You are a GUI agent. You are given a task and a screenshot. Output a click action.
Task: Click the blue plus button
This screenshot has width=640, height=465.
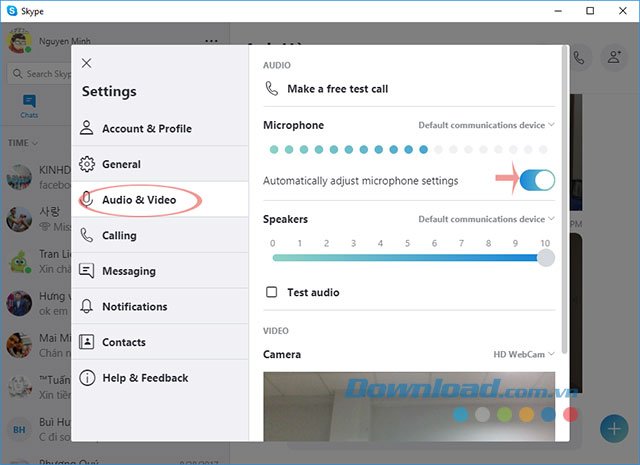pyautogui.click(x=614, y=429)
